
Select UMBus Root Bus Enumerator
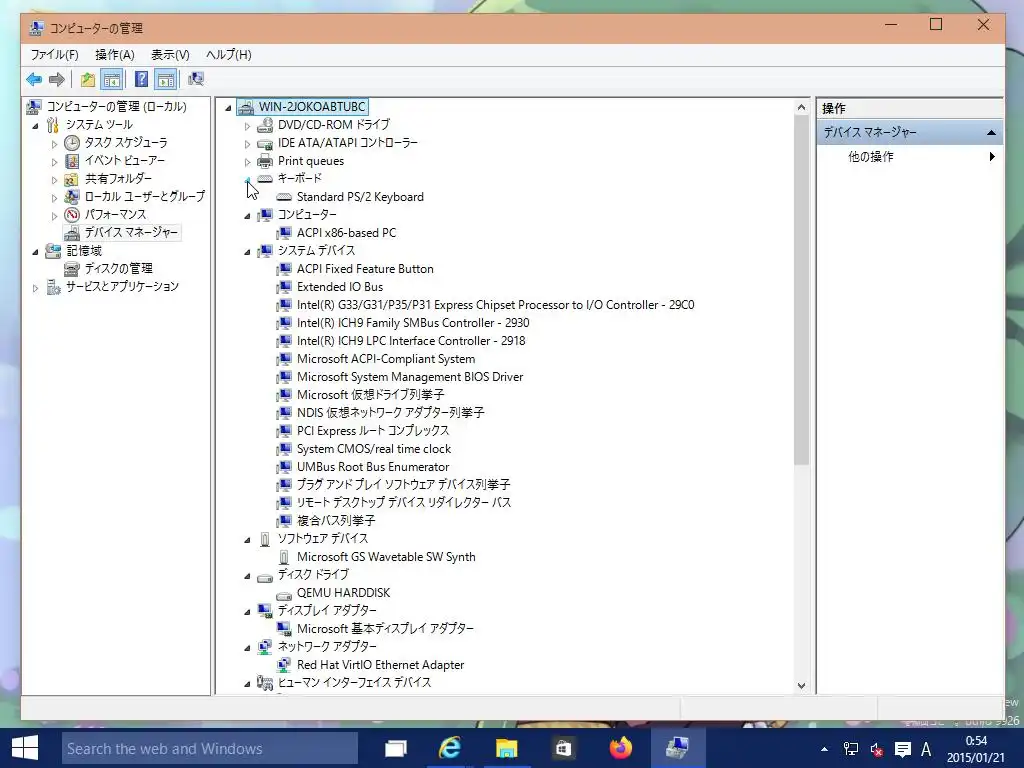[x=373, y=467]
